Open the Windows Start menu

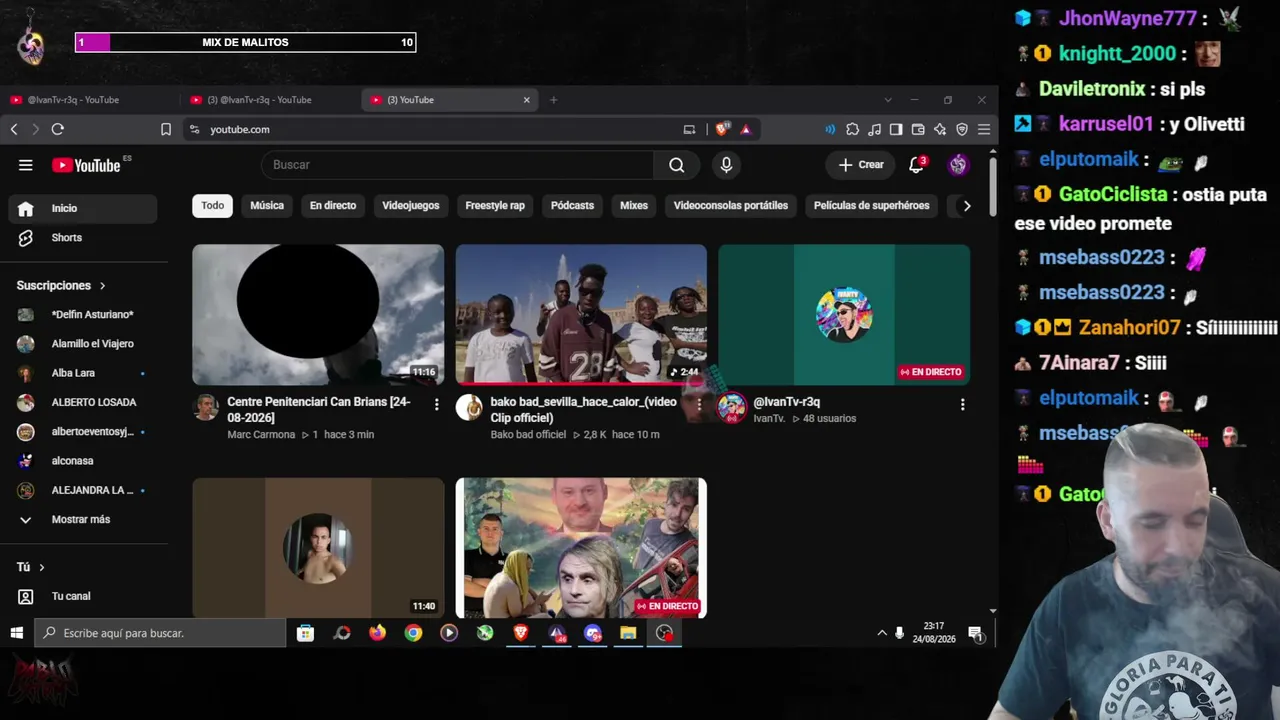[17, 633]
